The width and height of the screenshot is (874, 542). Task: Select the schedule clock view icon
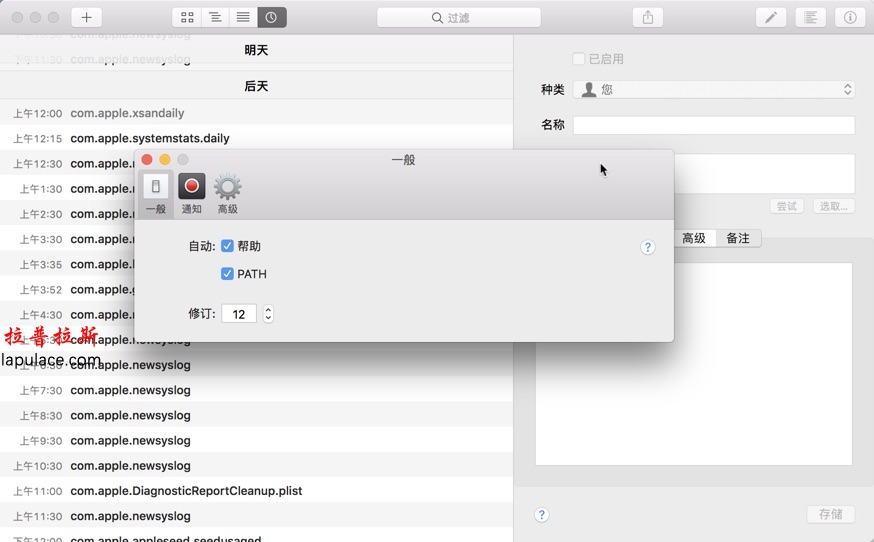click(x=272, y=17)
